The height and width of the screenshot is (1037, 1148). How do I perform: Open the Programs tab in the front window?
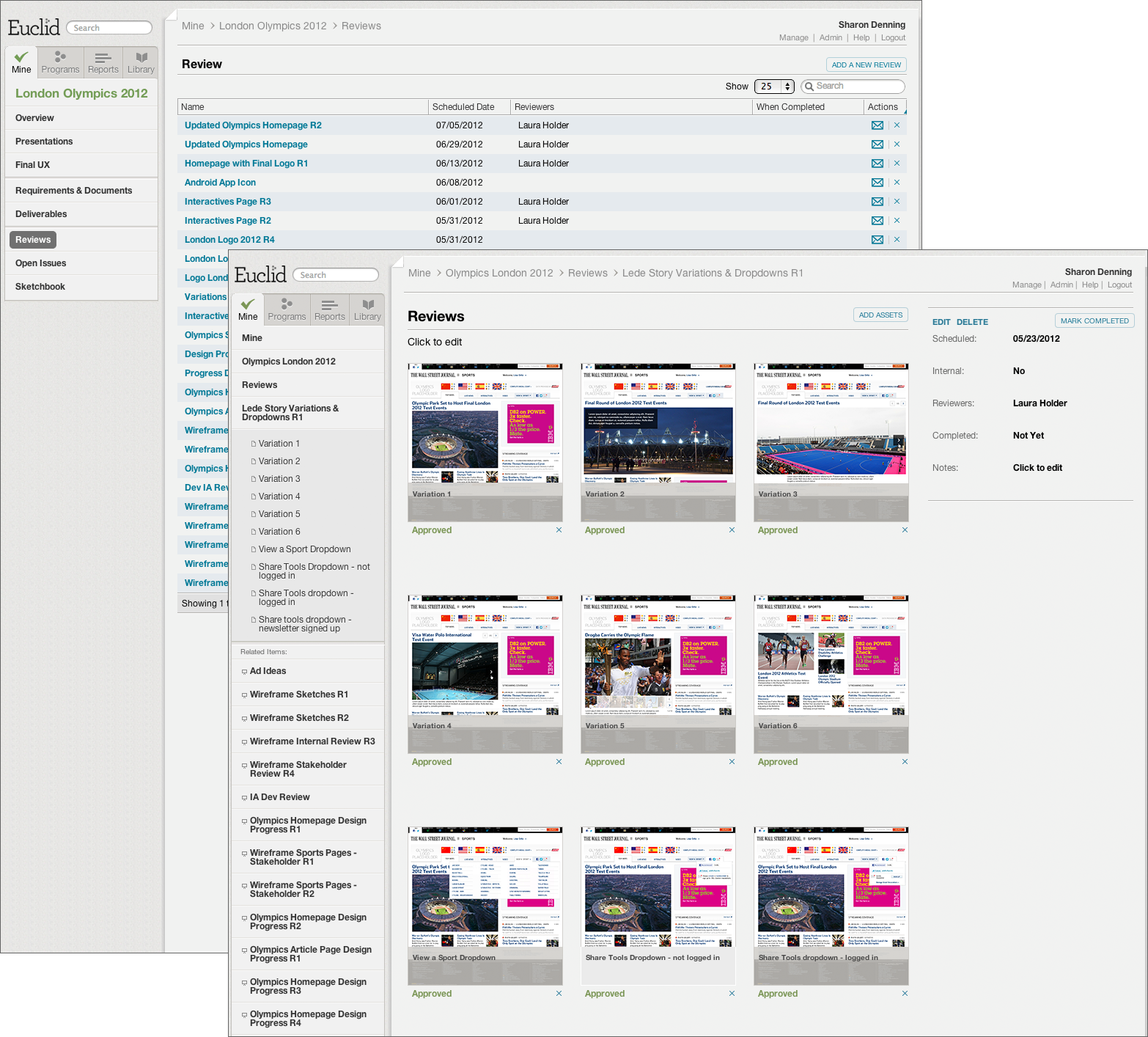pyautogui.click(x=287, y=309)
